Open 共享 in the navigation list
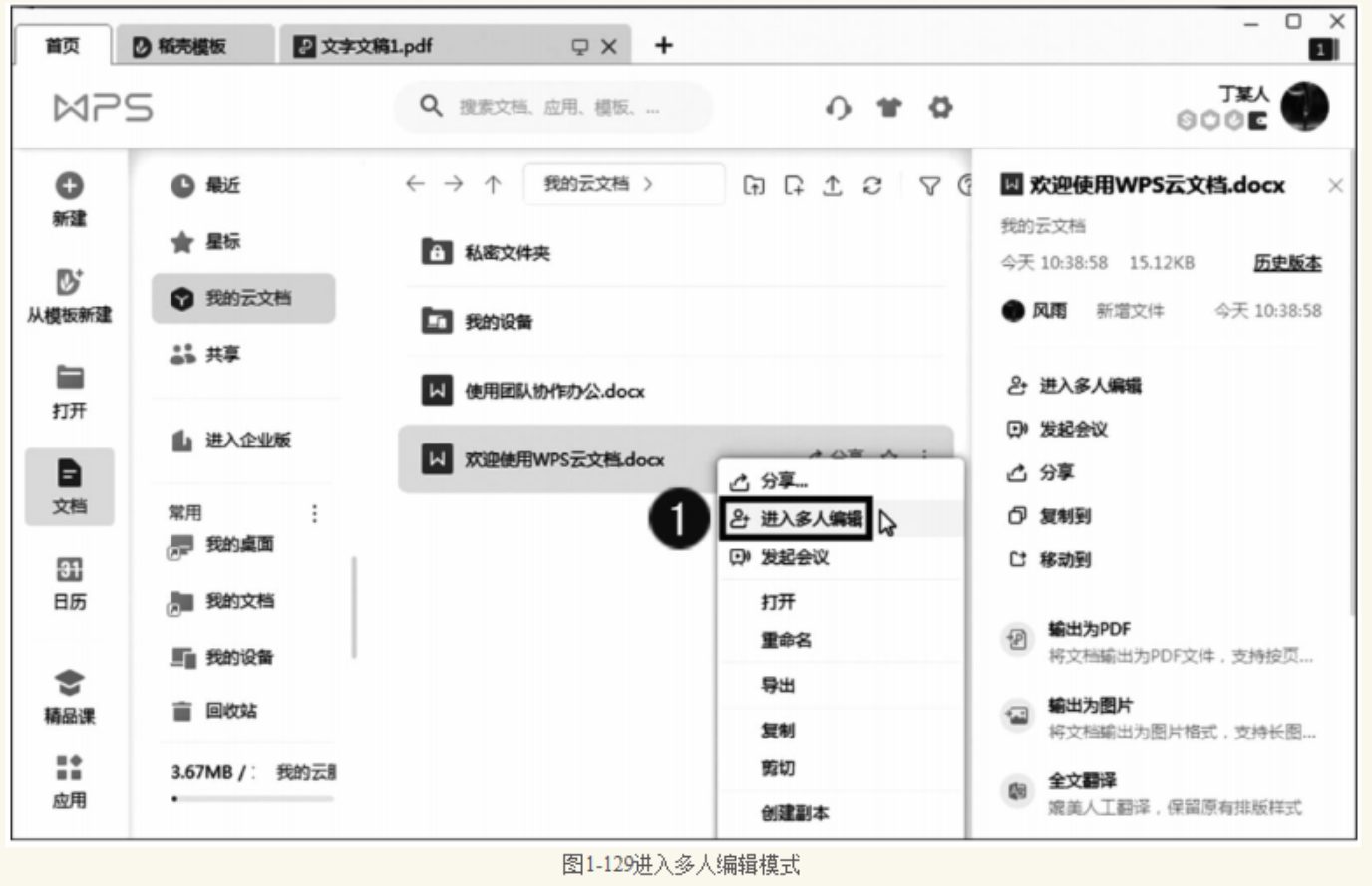 [244, 354]
